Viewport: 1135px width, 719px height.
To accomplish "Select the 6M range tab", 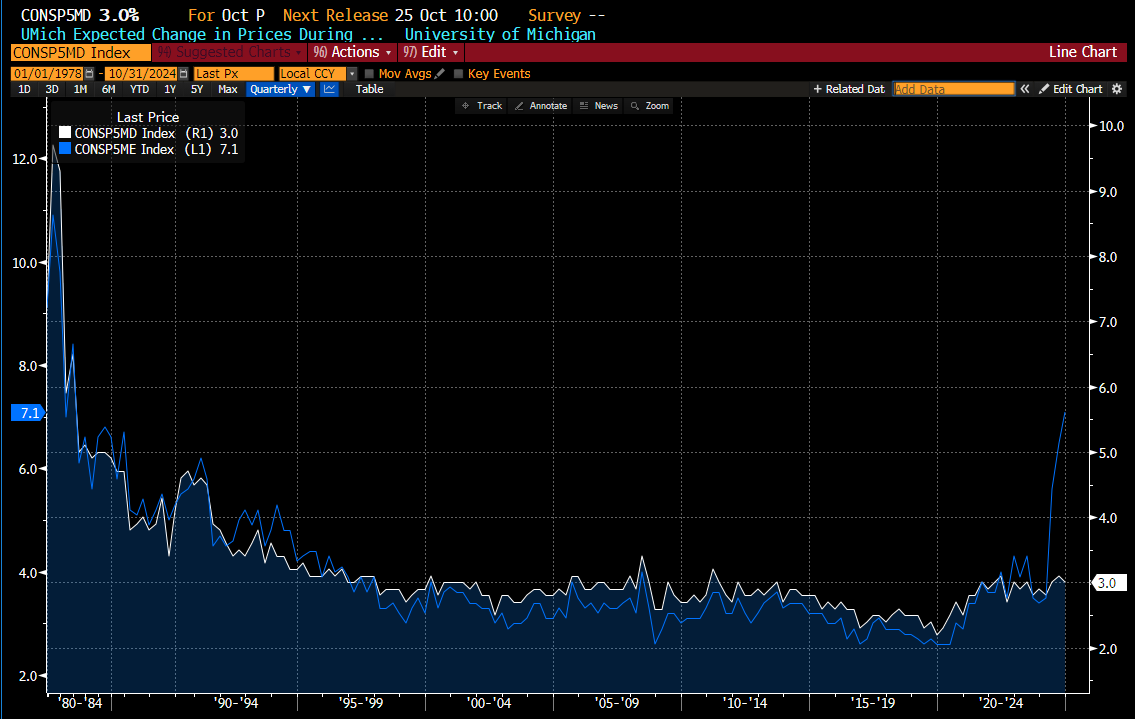I will pyautogui.click(x=109, y=89).
